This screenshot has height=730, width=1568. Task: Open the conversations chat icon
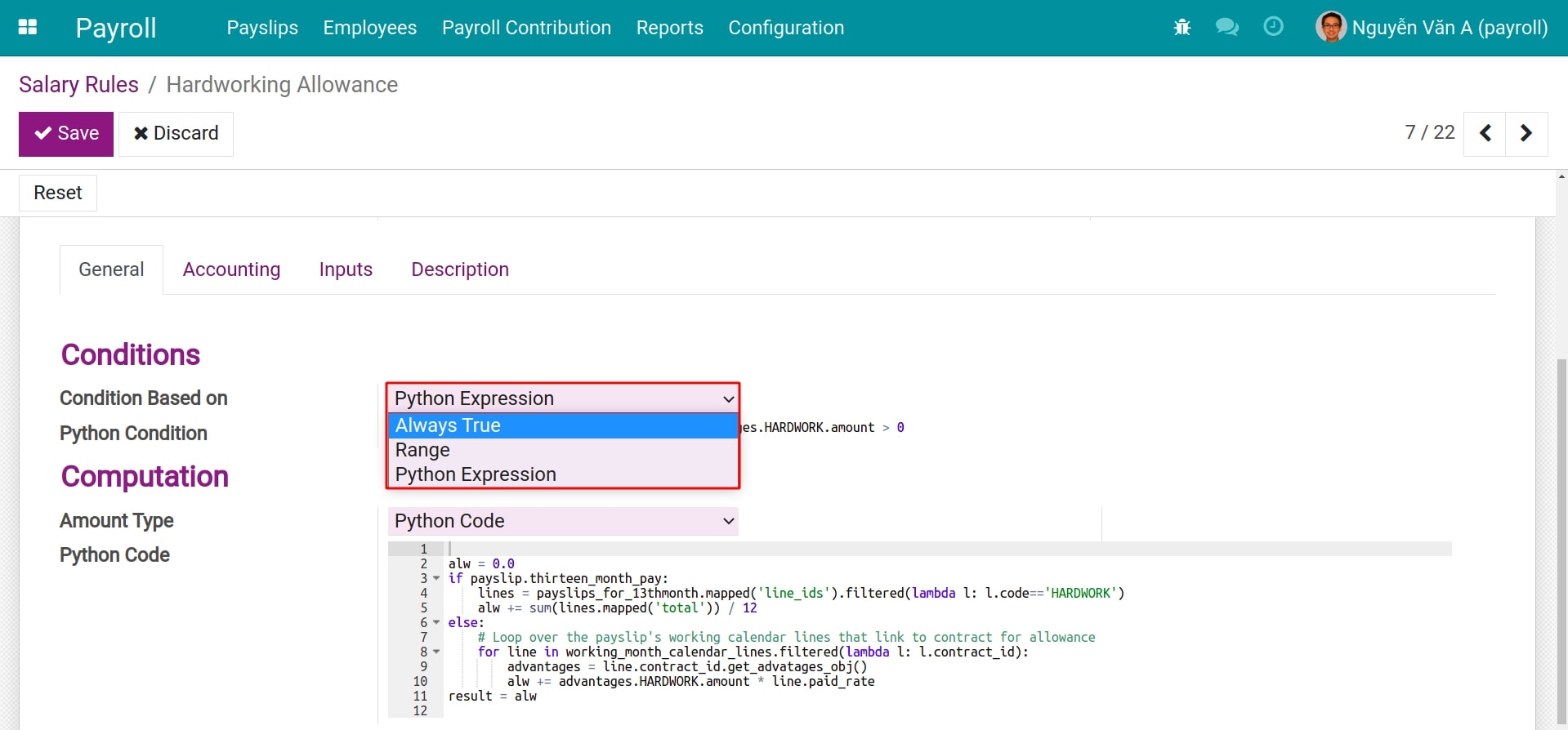[x=1226, y=28]
